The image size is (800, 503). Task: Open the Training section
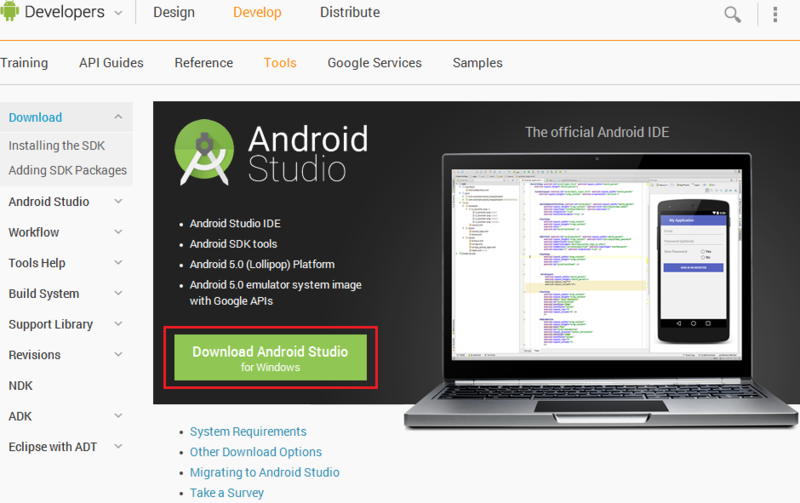[24, 63]
